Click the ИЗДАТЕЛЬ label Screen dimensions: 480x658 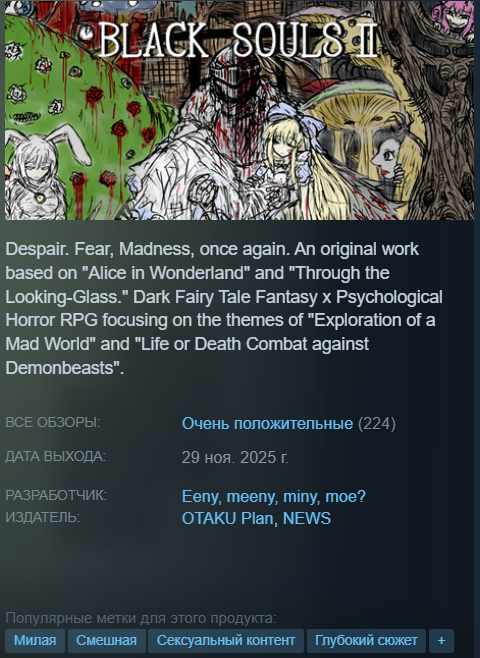[42, 517]
